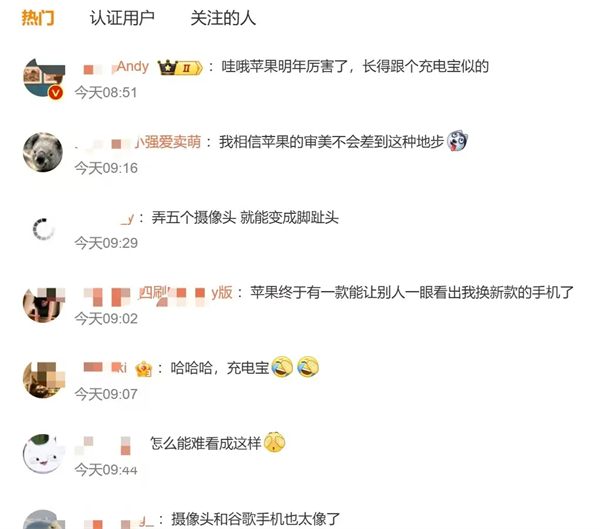Open Andy's verified profile avatar
Image resolution: width=600 pixels, height=529 pixels.
(x=43, y=78)
